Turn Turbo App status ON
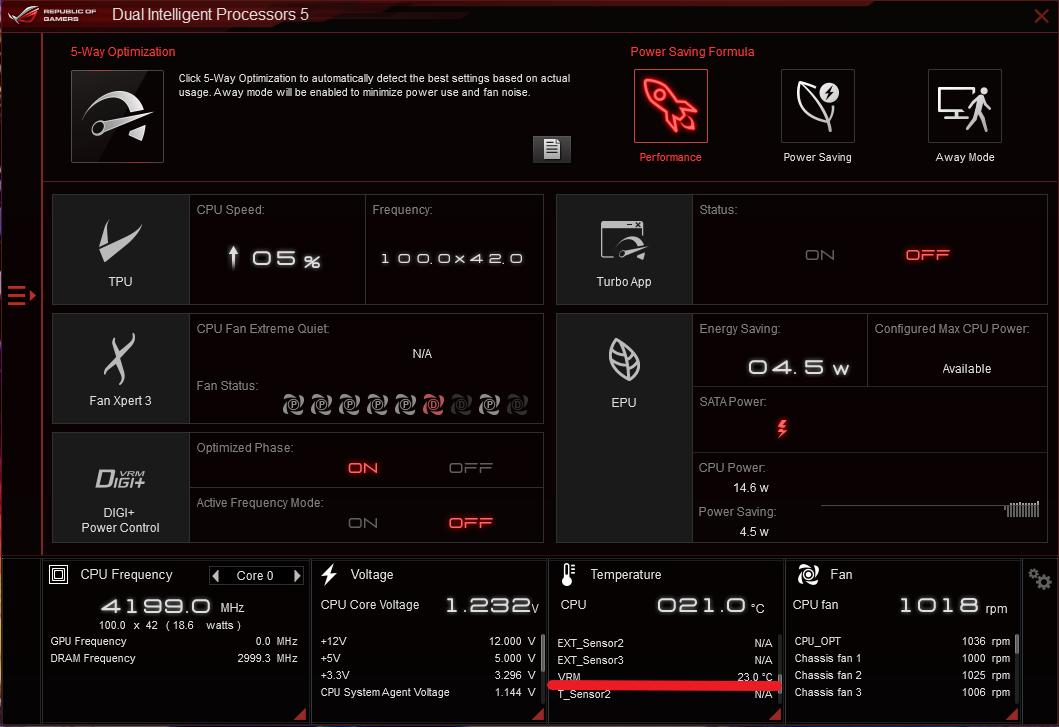Viewport: 1059px width, 727px height. [820, 255]
